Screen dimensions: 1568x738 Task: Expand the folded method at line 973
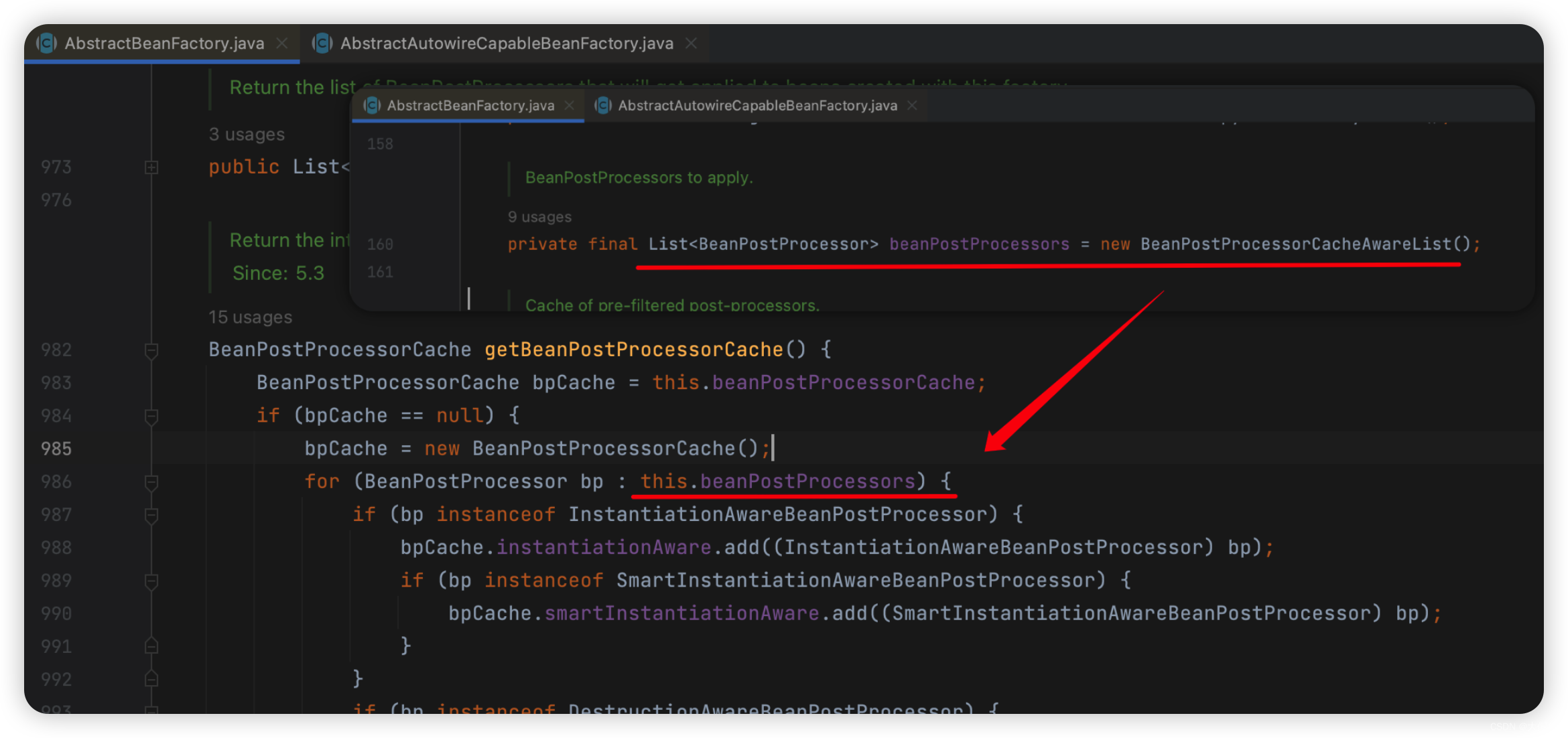coord(151,167)
